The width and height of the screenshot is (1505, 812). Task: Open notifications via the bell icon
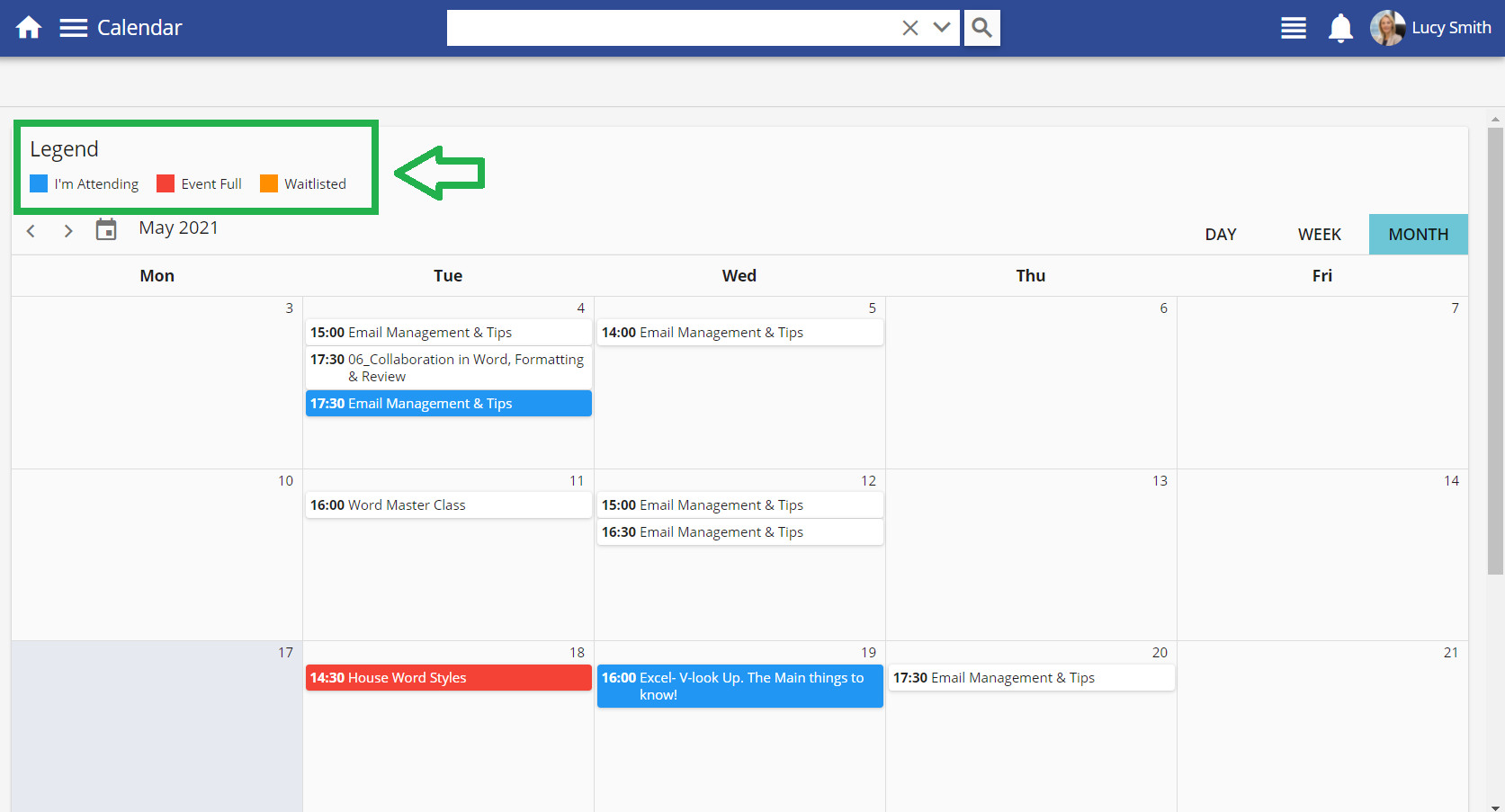[x=1339, y=28]
